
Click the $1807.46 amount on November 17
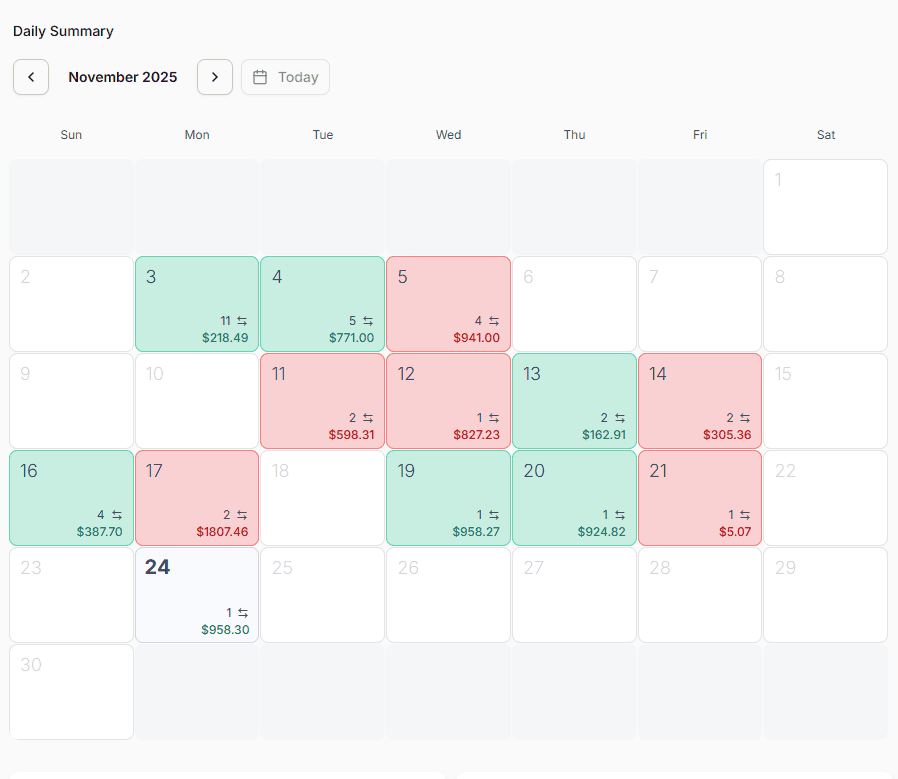coord(222,532)
